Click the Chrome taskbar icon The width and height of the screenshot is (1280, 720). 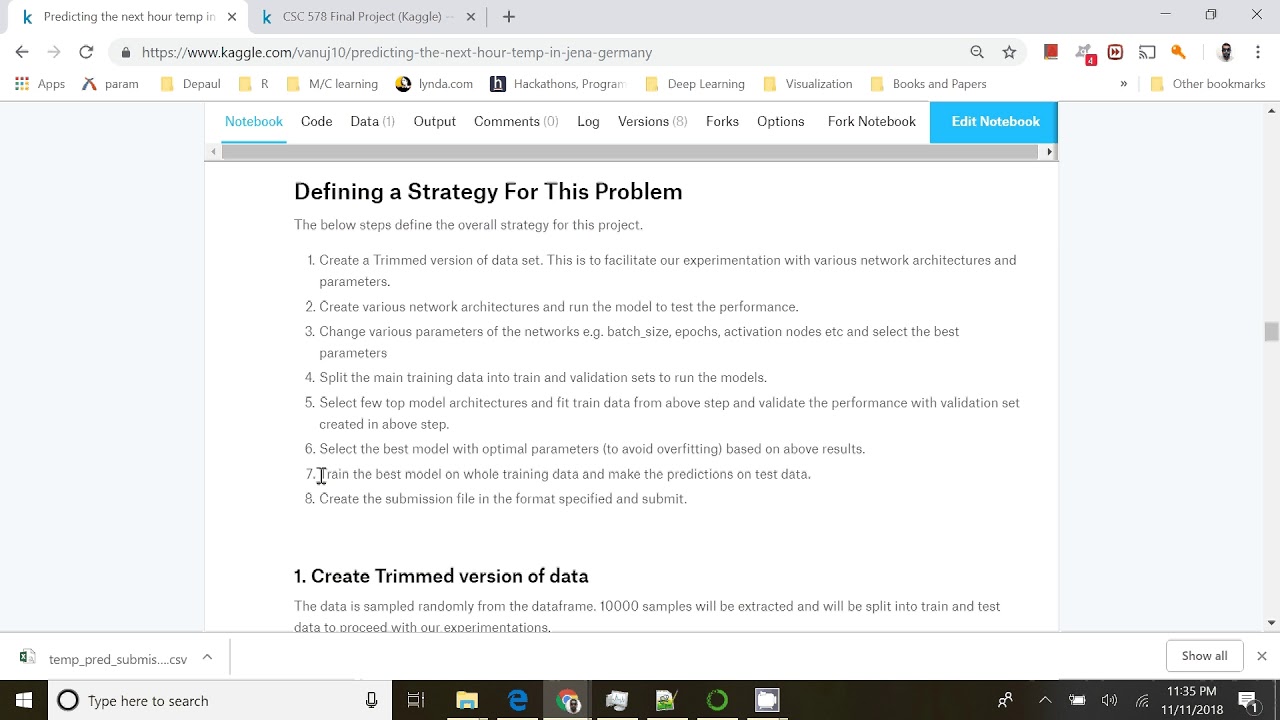(x=568, y=700)
